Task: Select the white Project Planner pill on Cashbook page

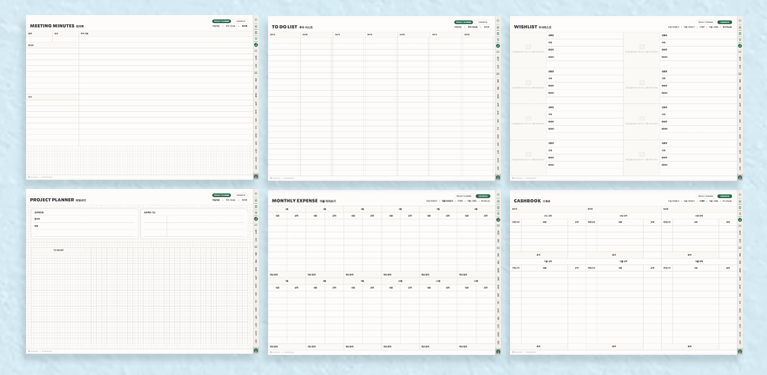Action: click(x=705, y=196)
